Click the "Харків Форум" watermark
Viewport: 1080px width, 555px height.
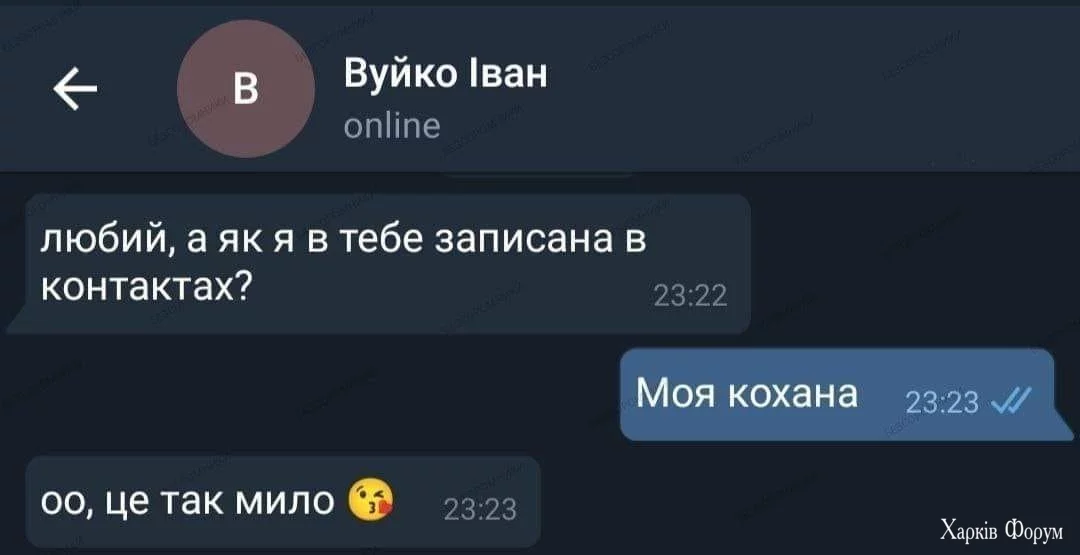[1001, 531]
